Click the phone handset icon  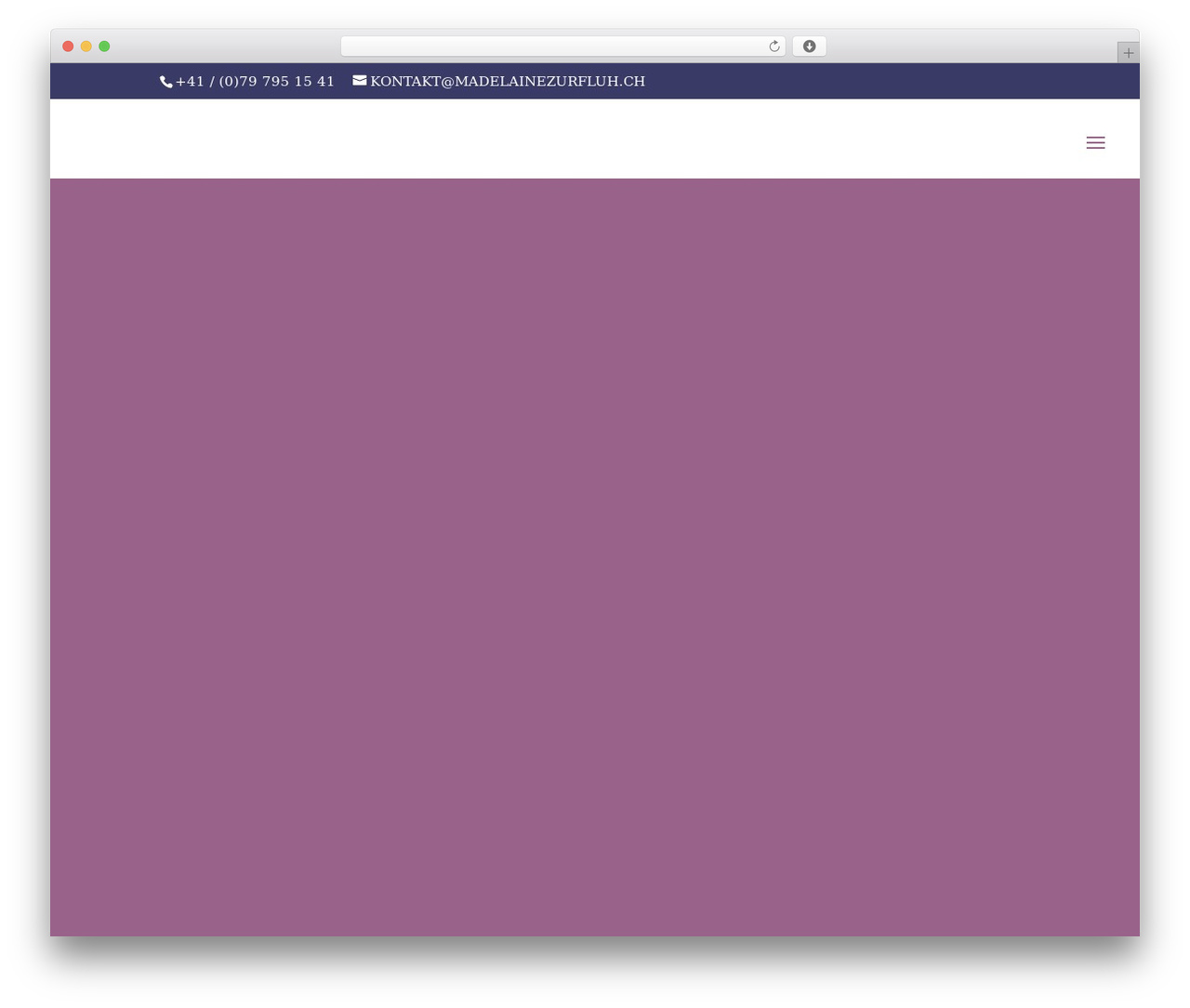[x=166, y=82]
